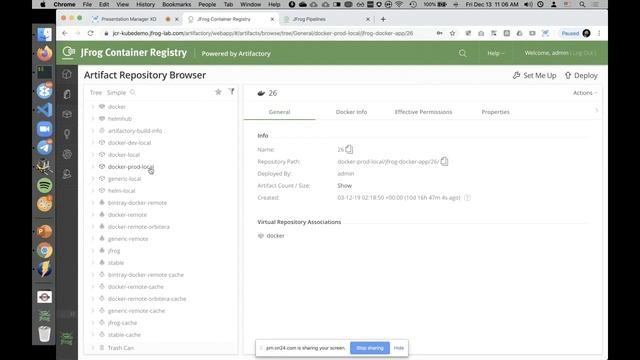The image size is (640, 360).
Task: Expand the docker virtual repository node
Action: tap(93, 107)
